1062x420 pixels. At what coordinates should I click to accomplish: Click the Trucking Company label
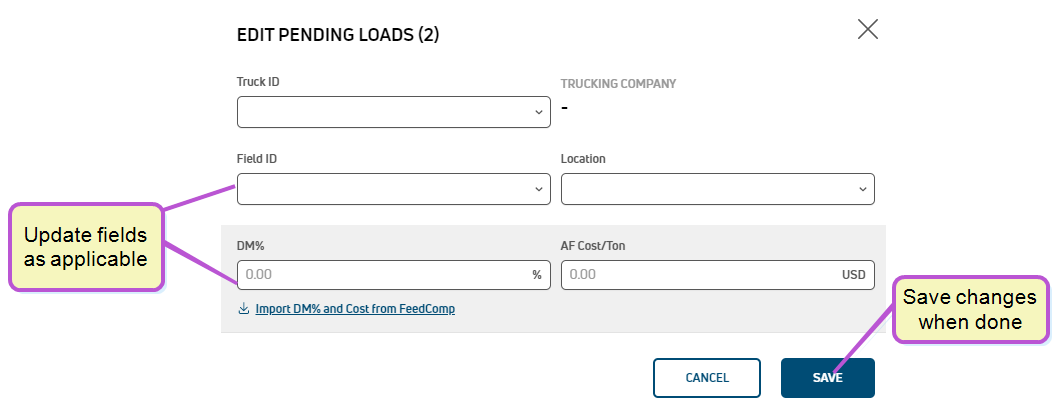pos(618,84)
